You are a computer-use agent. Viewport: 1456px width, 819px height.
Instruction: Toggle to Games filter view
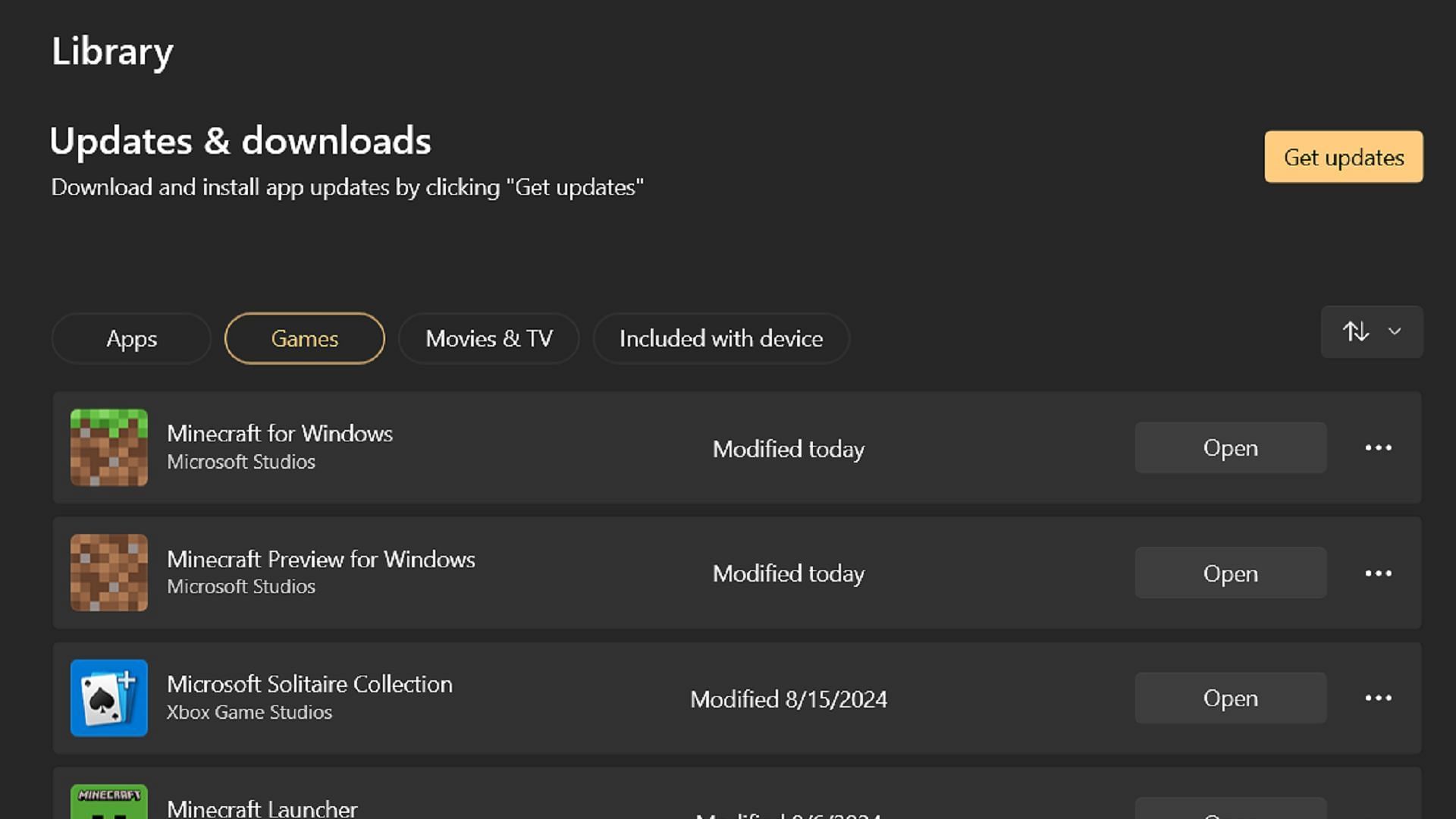click(304, 338)
